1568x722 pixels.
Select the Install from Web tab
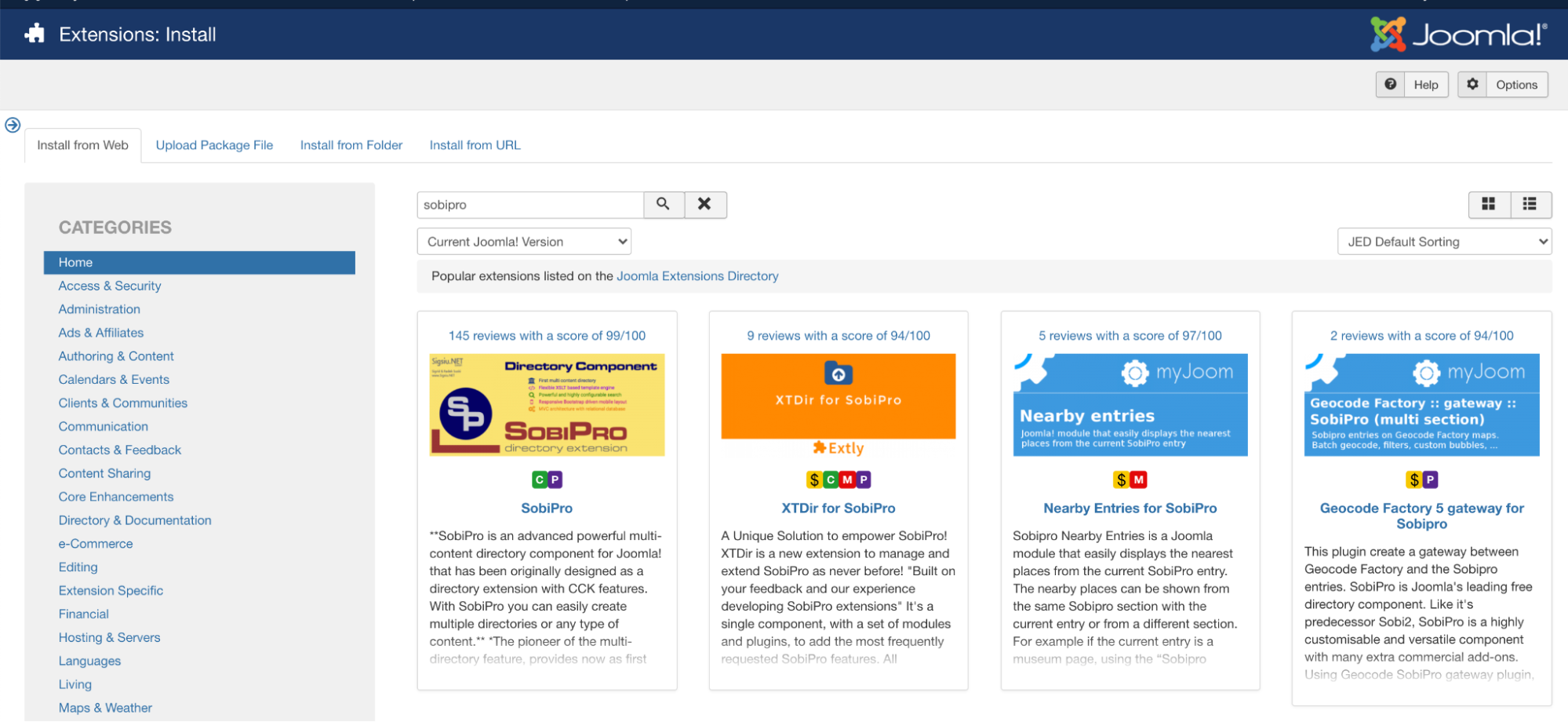[x=82, y=145]
